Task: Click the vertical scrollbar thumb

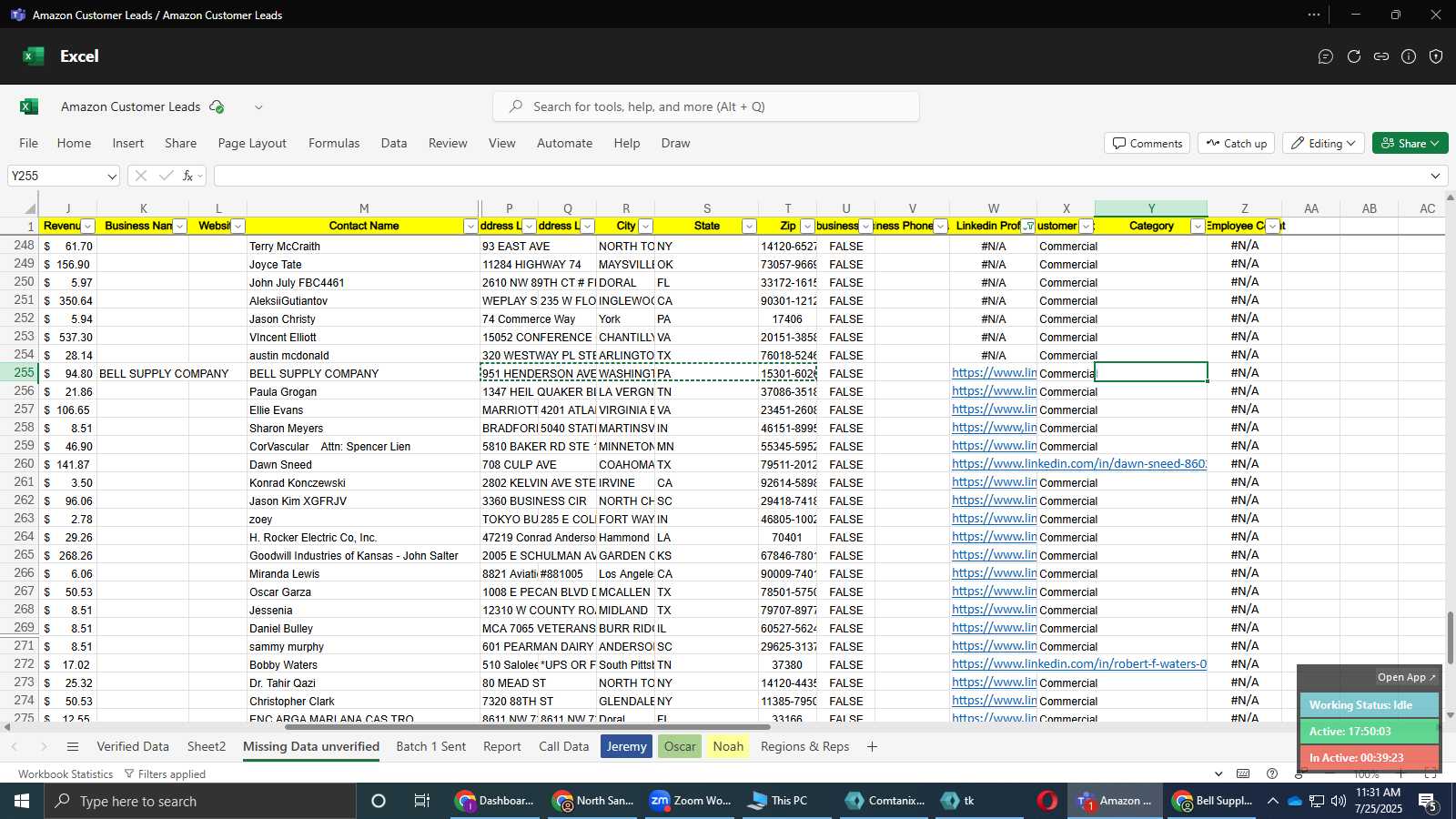Action: pos(1451,639)
